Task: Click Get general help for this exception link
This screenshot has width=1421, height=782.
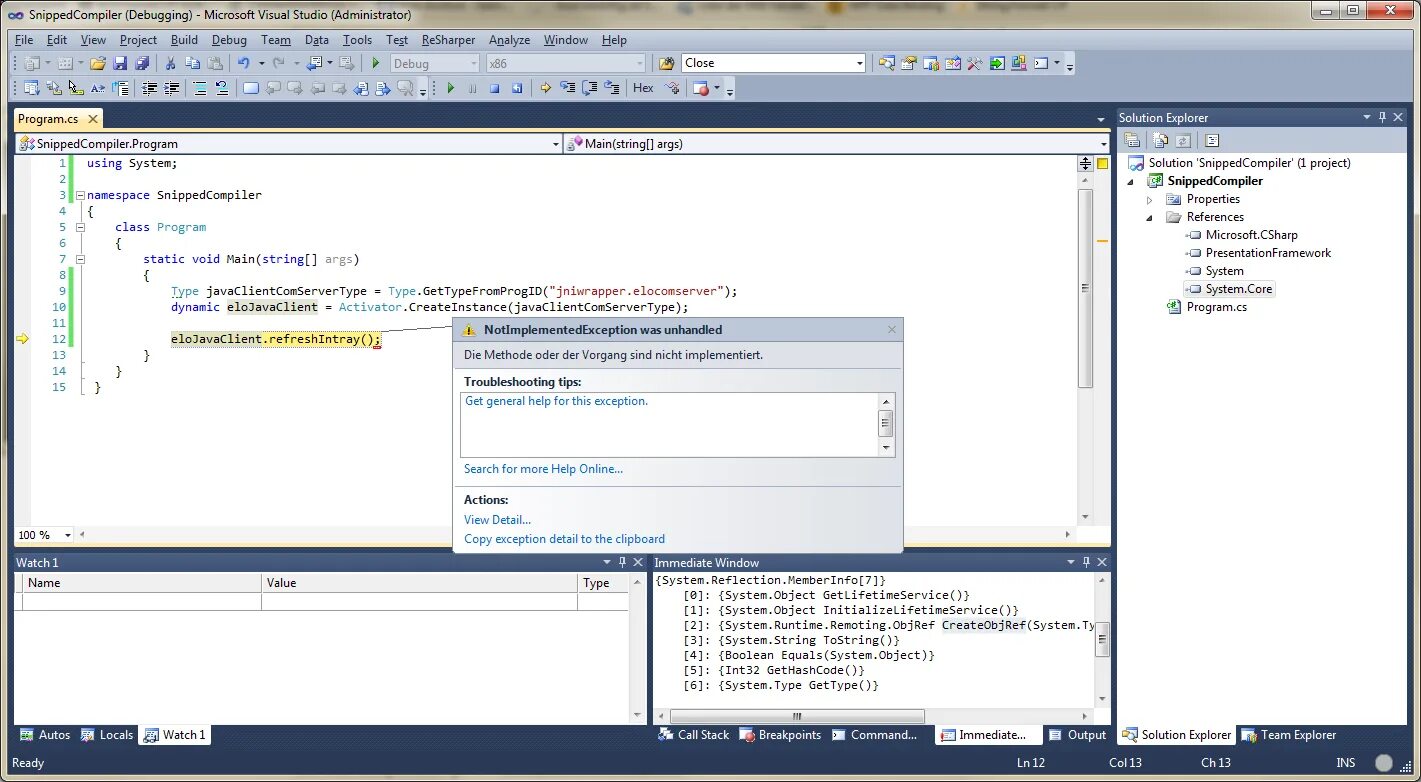Action: click(557, 401)
